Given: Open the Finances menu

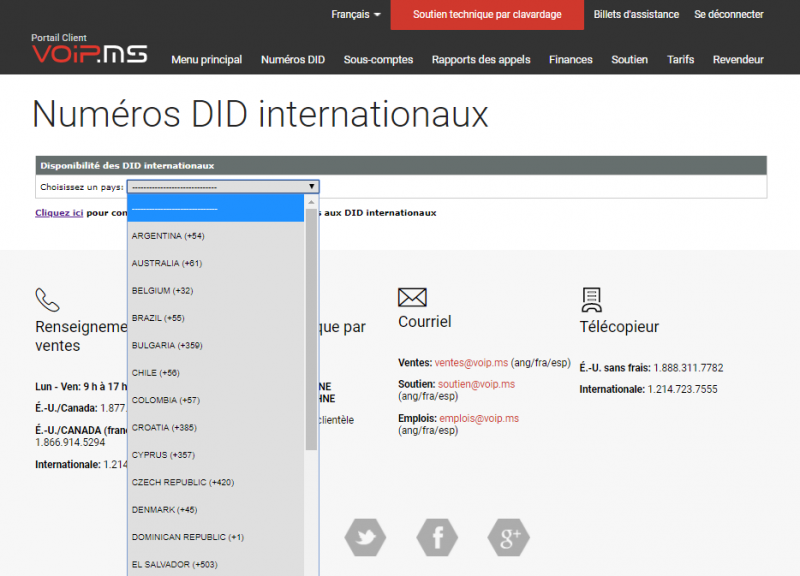Looking at the screenshot, I should point(571,60).
